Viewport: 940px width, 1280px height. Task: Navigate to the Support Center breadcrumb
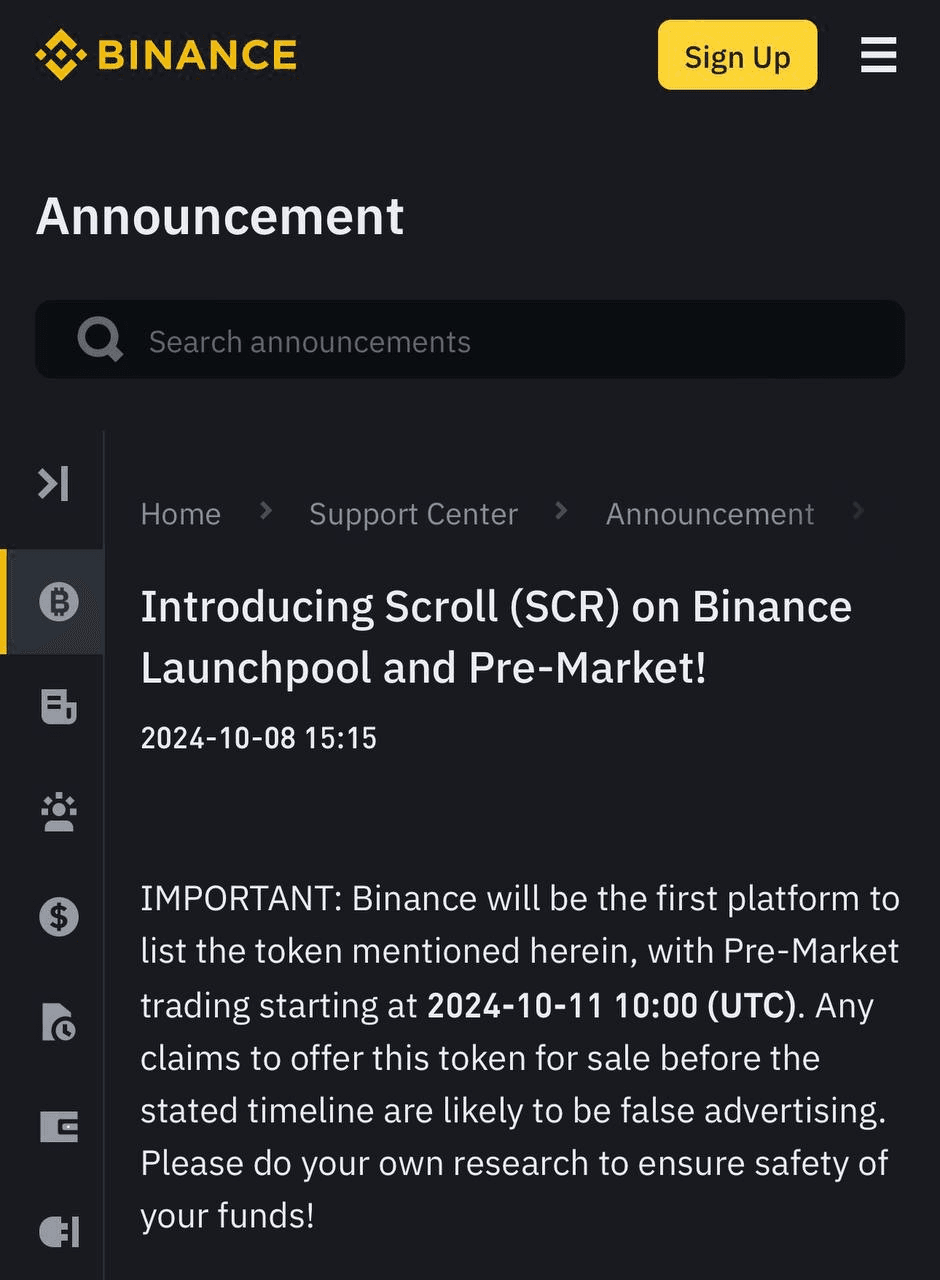click(x=413, y=514)
